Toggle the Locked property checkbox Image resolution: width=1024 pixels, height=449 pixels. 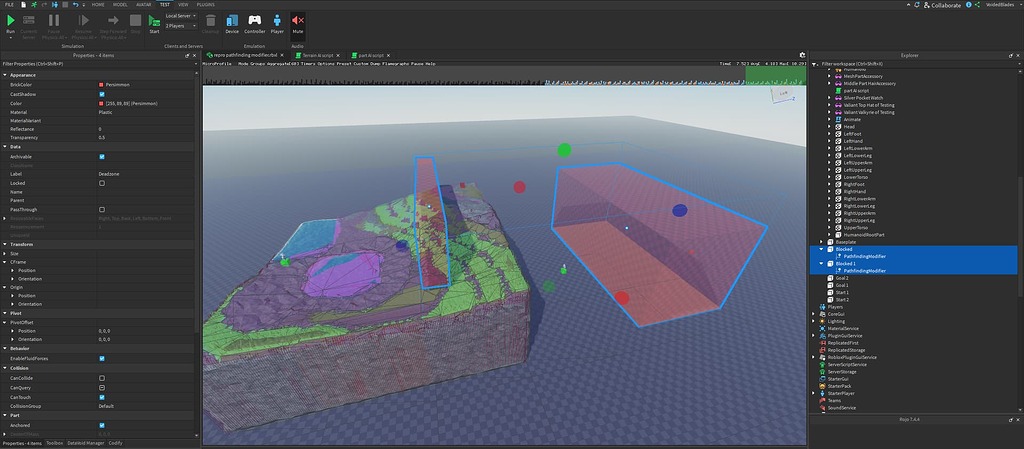pyautogui.click(x=102, y=183)
